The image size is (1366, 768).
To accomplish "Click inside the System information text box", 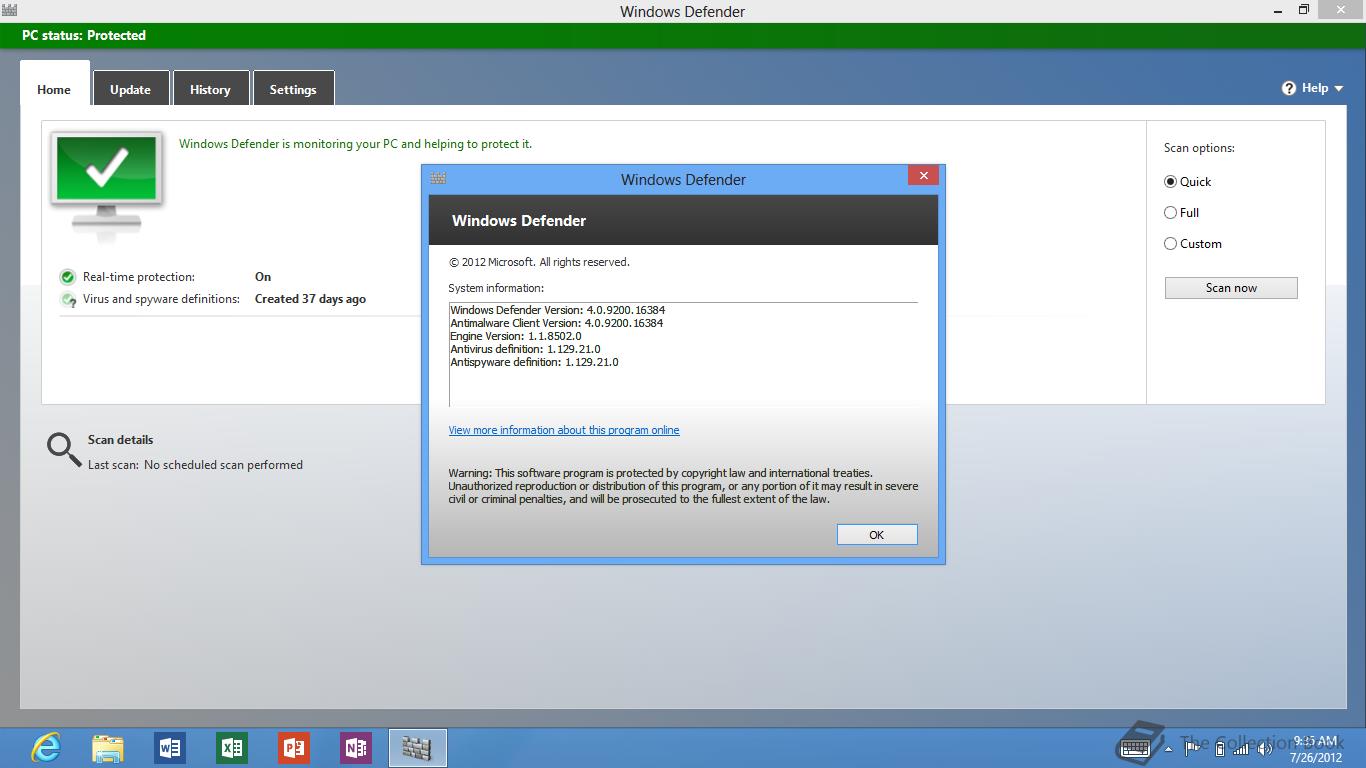I will [x=683, y=354].
